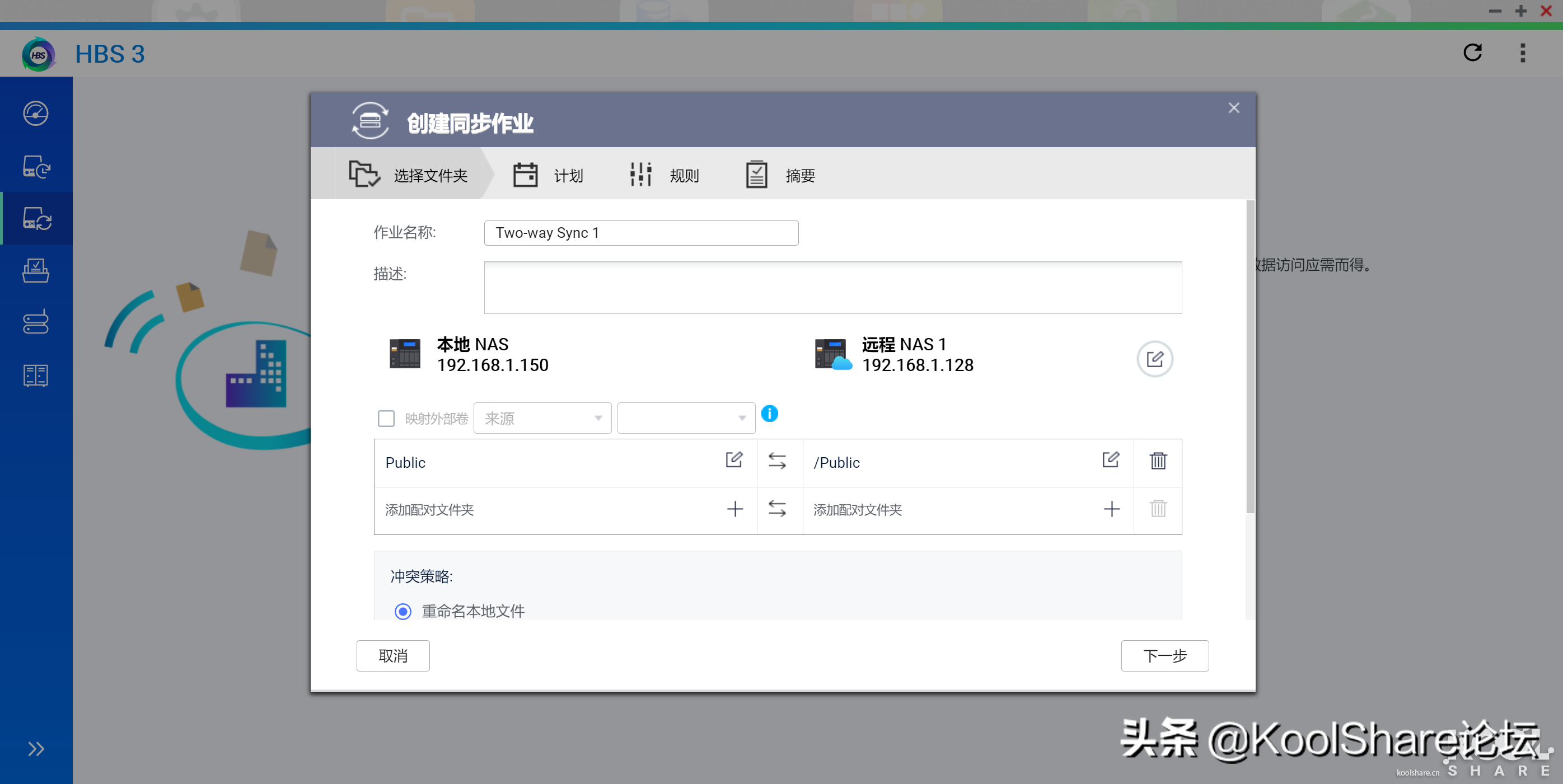Add a local paired folder with plus

(x=735, y=509)
